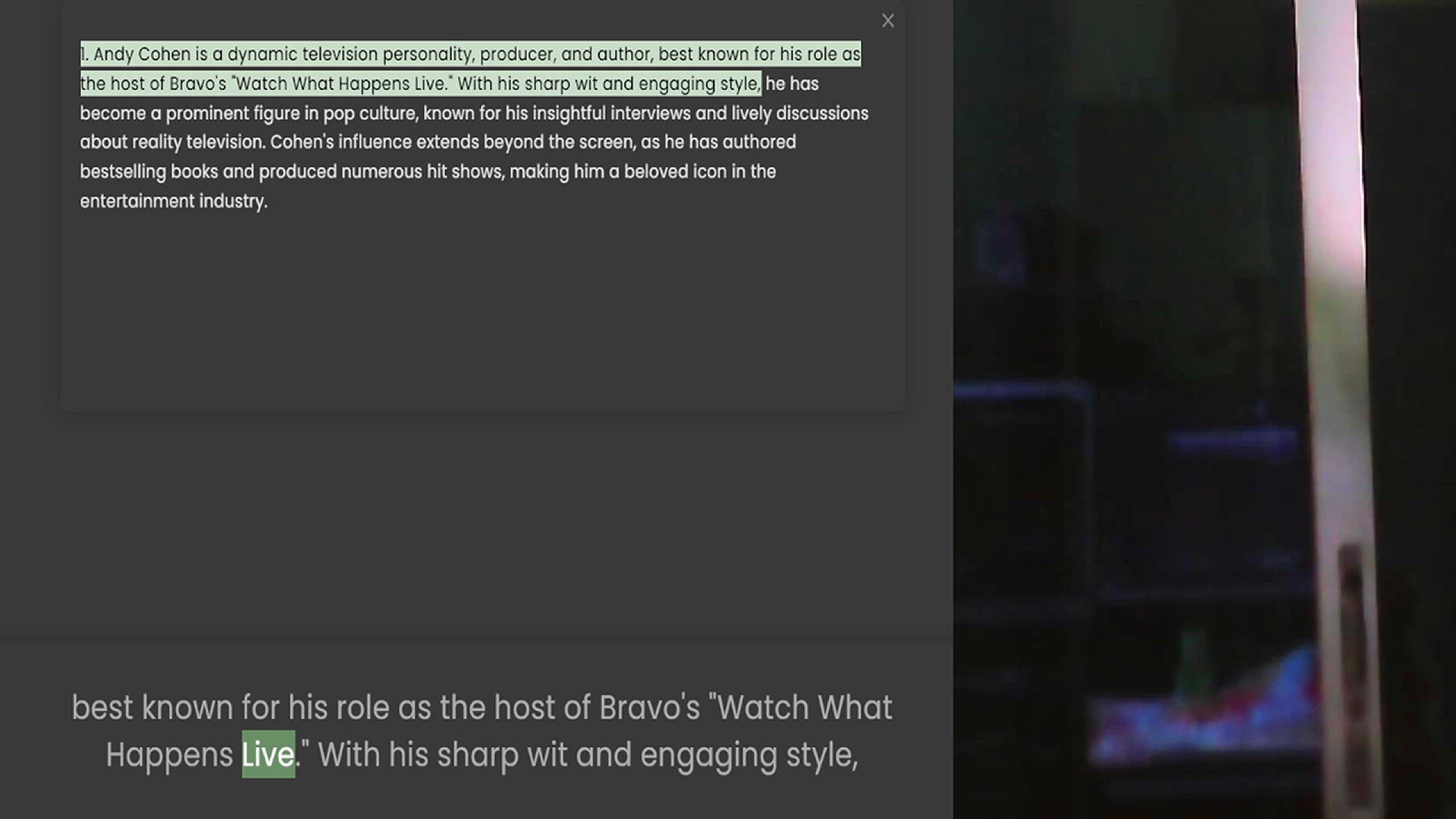Click the word "bestselling" in the paragraph
This screenshot has width=1456, height=819.
[123, 172]
